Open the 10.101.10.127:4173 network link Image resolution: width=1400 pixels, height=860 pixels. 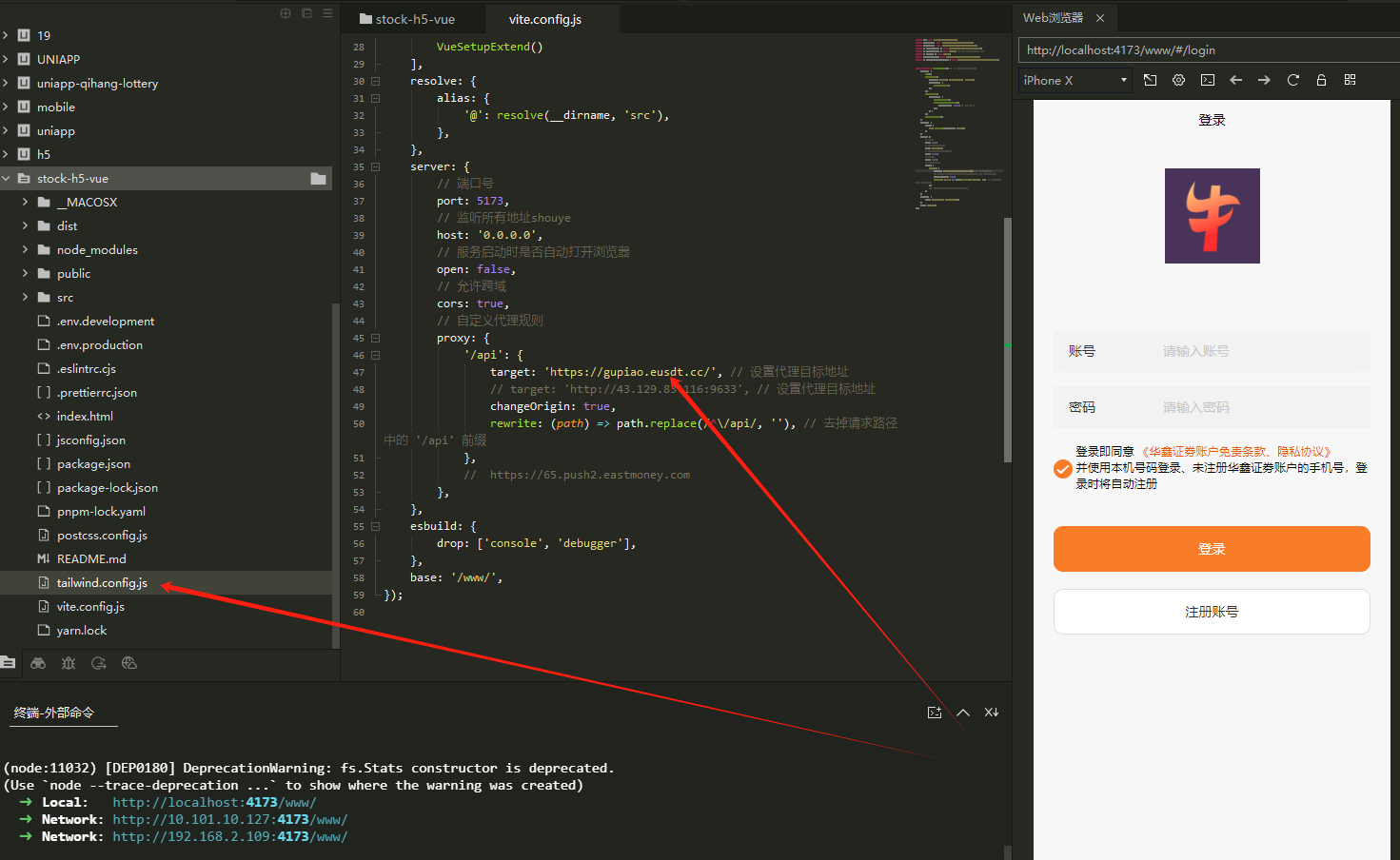[x=230, y=819]
